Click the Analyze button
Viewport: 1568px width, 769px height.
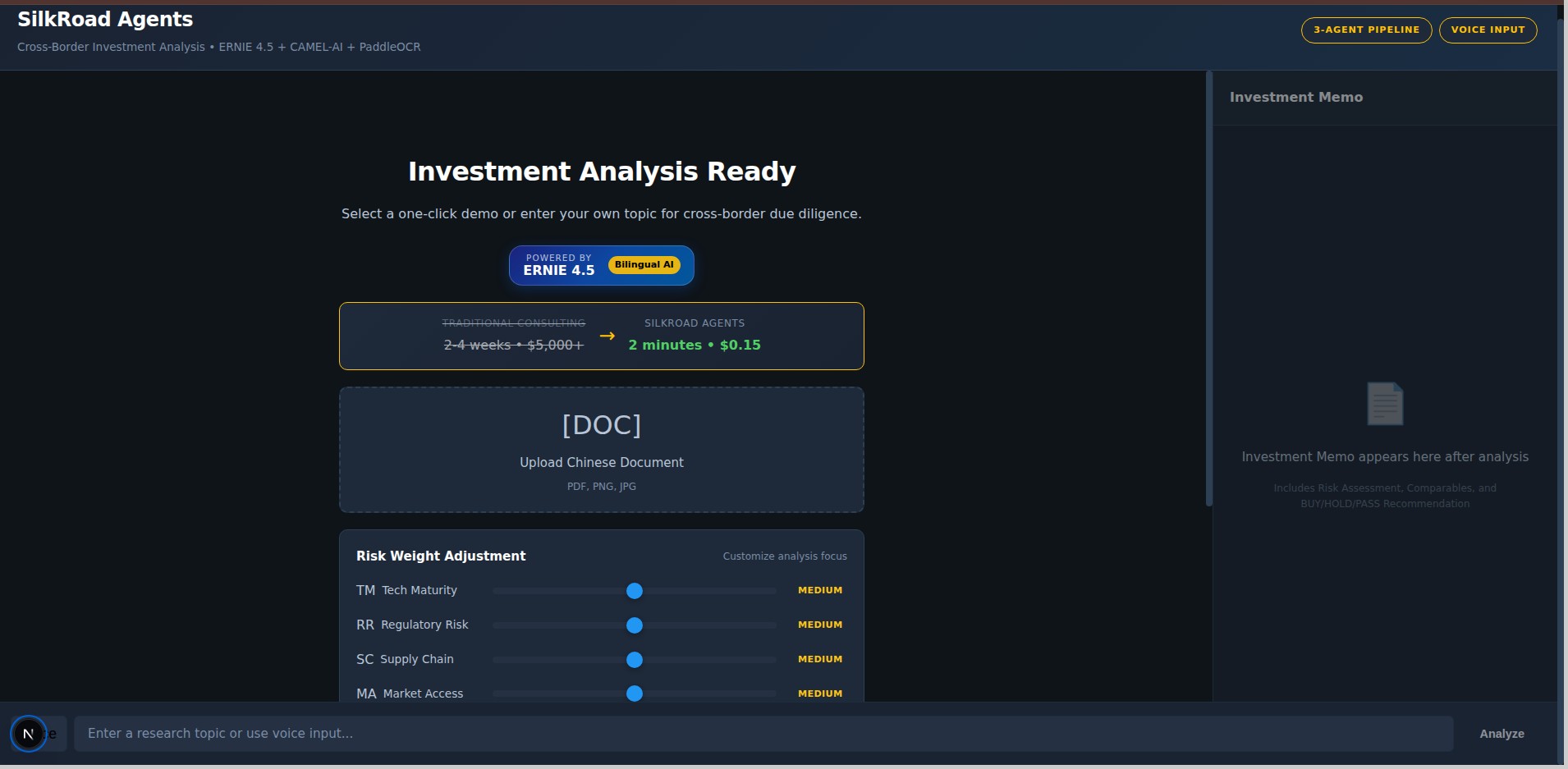(x=1502, y=734)
